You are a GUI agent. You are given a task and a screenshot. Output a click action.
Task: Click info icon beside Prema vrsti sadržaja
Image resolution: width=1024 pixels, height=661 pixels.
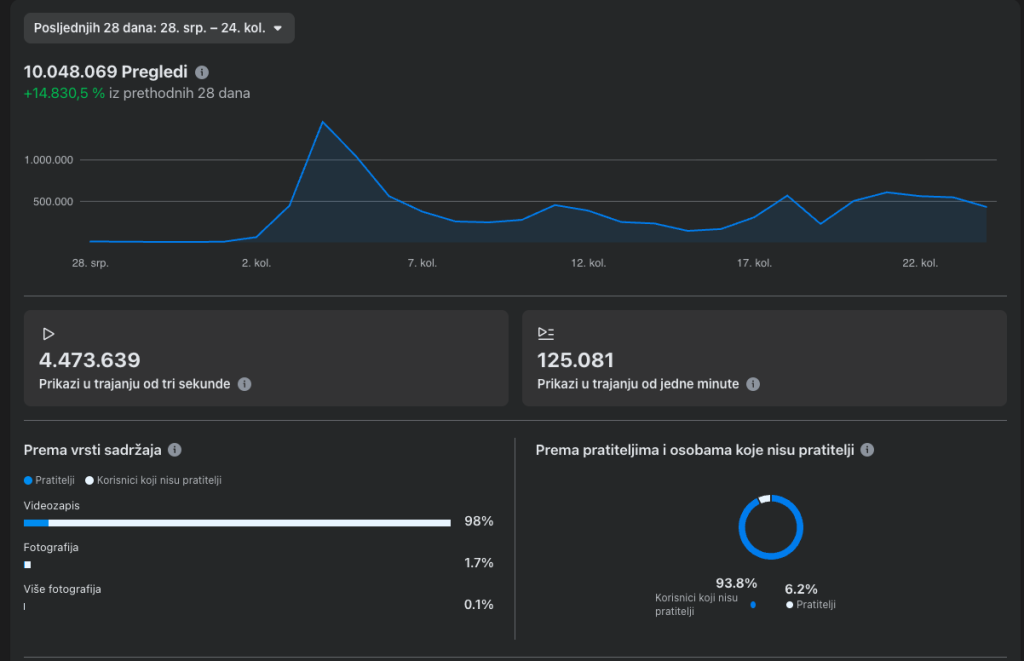click(x=175, y=450)
